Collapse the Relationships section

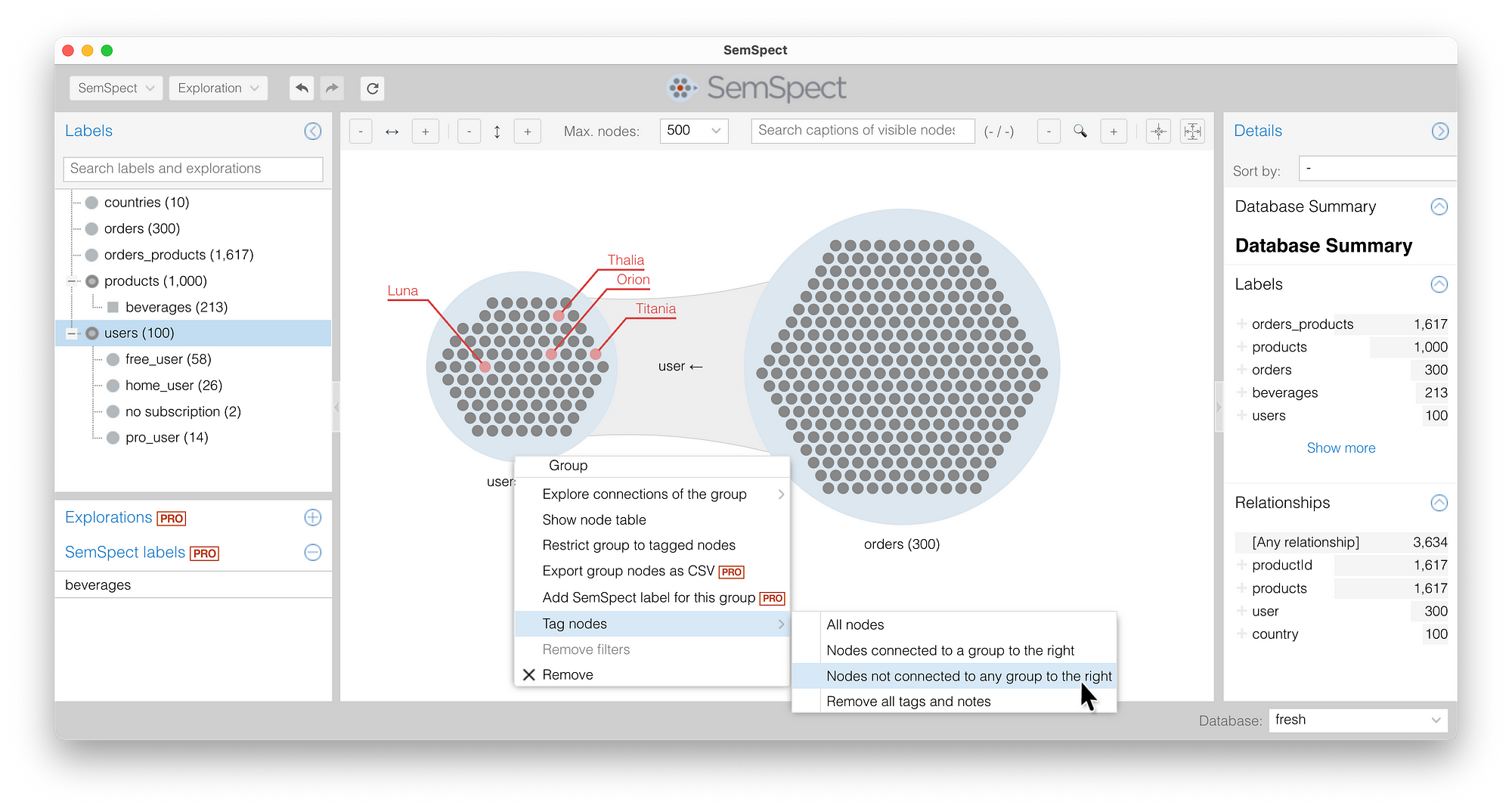pyautogui.click(x=1439, y=503)
